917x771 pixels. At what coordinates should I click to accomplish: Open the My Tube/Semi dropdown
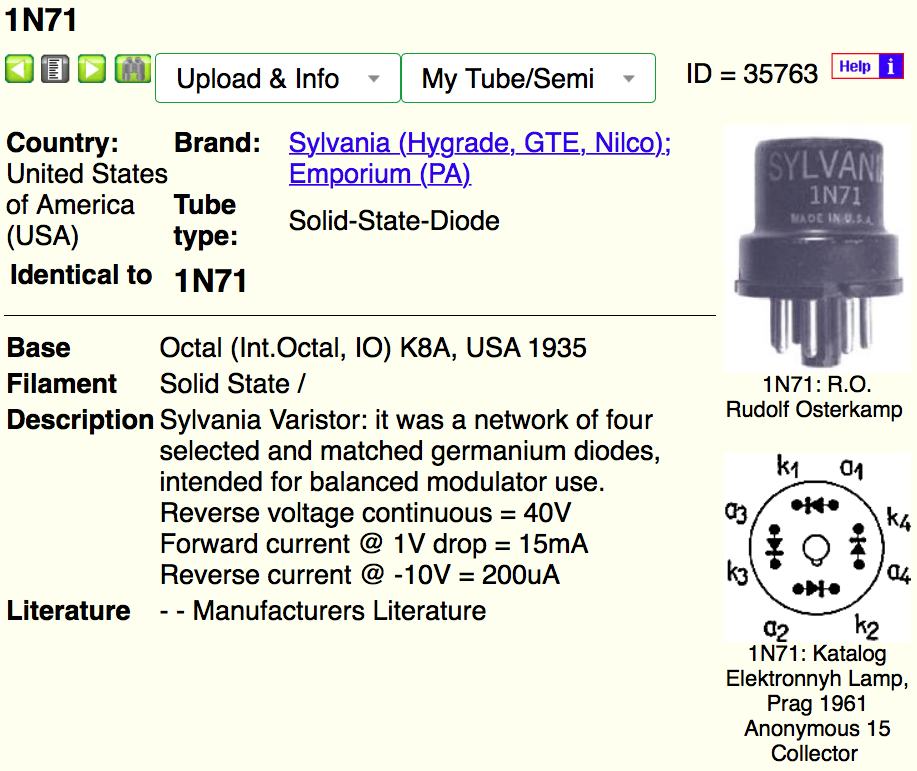[x=528, y=78]
